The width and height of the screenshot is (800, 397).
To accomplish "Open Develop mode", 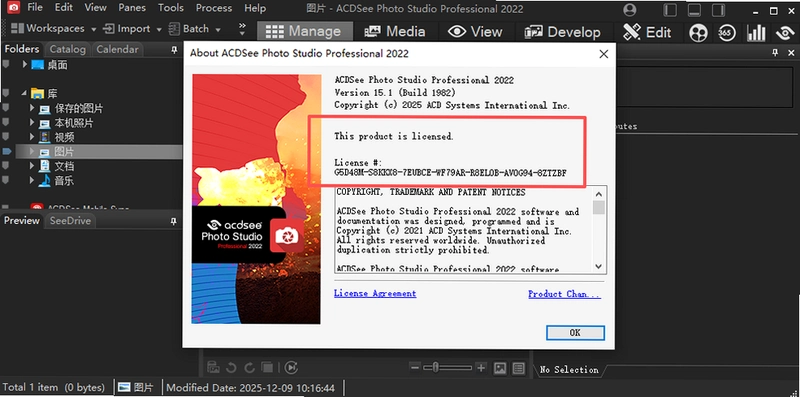I will click(563, 32).
